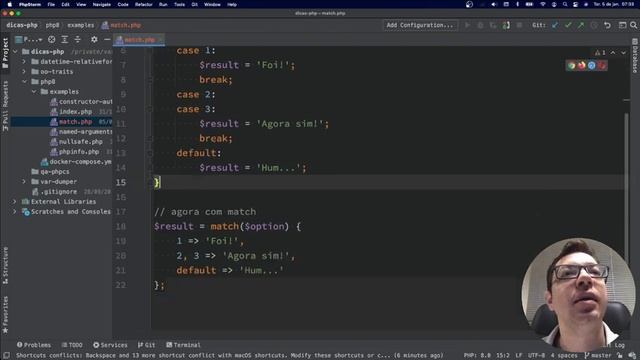Select index.php in project tree

coord(76,111)
